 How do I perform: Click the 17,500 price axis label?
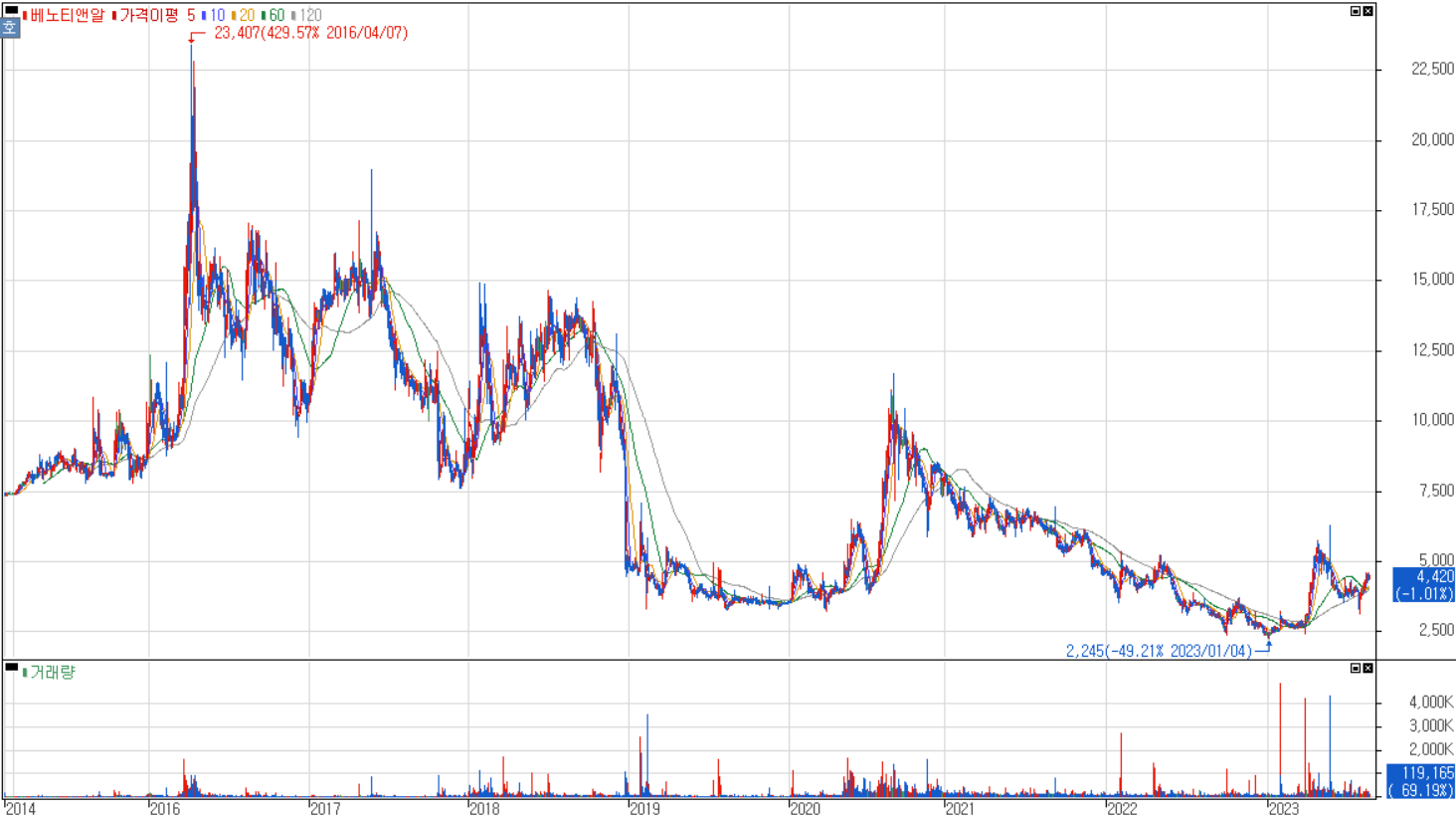(1432, 209)
